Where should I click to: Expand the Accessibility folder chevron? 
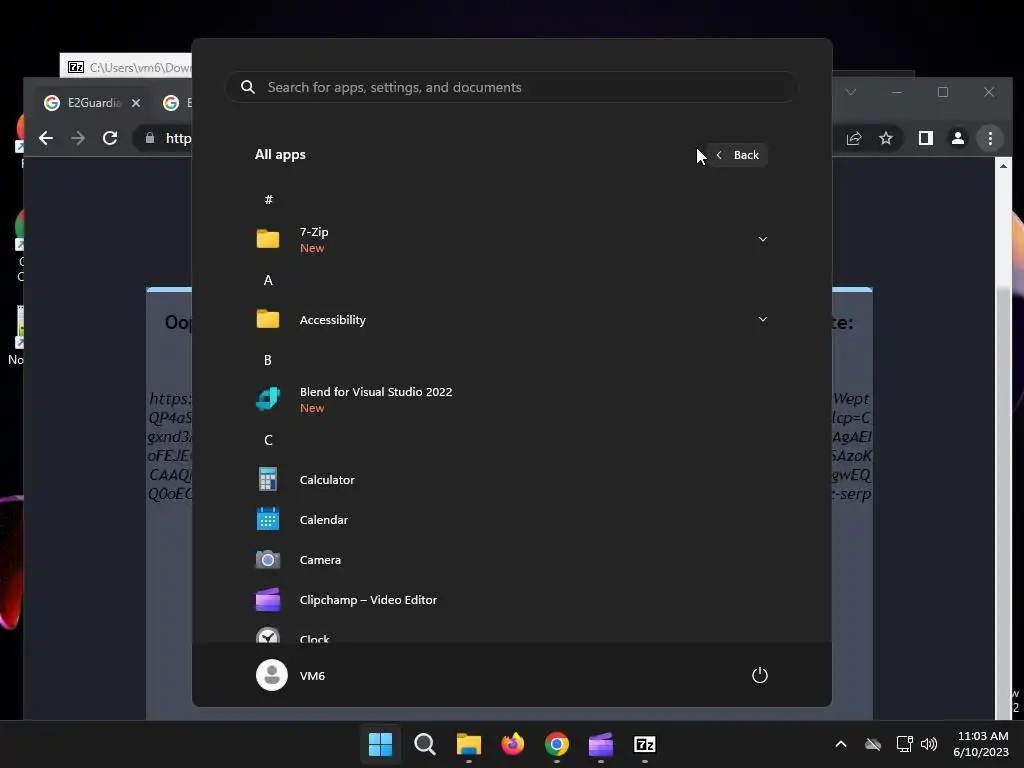point(762,319)
